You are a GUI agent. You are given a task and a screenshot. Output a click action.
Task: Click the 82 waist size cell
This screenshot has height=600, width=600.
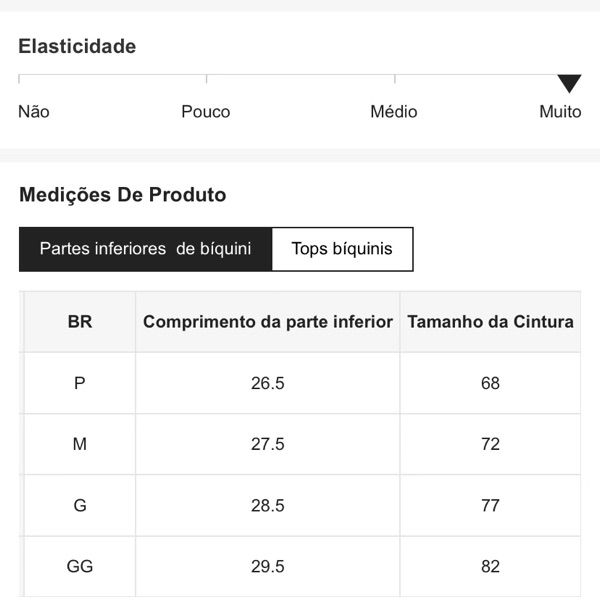point(490,566)
